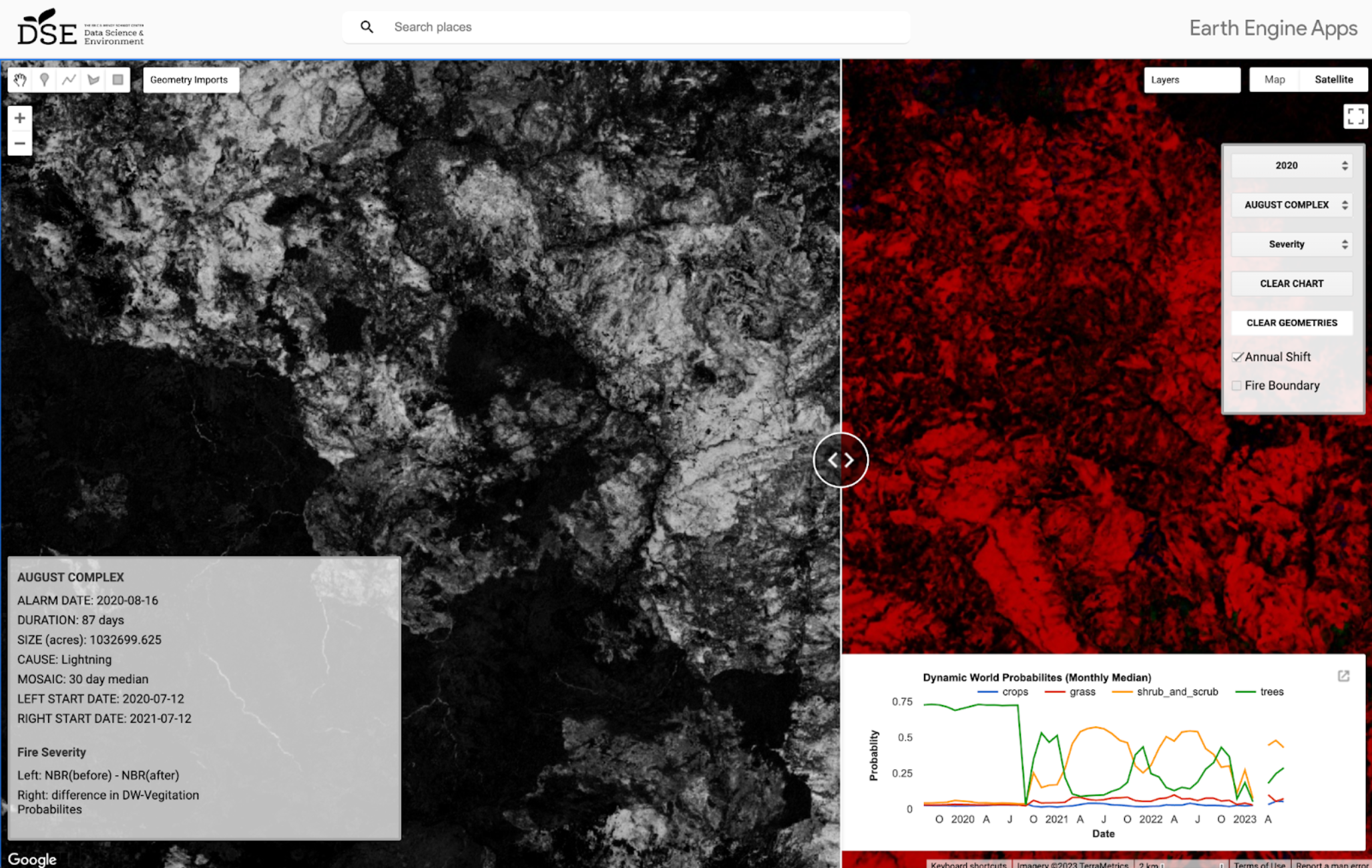Click the AUGUST COMPLEX info heading
The width and height of the screenshot is (1372, 868).
(71, 578)
